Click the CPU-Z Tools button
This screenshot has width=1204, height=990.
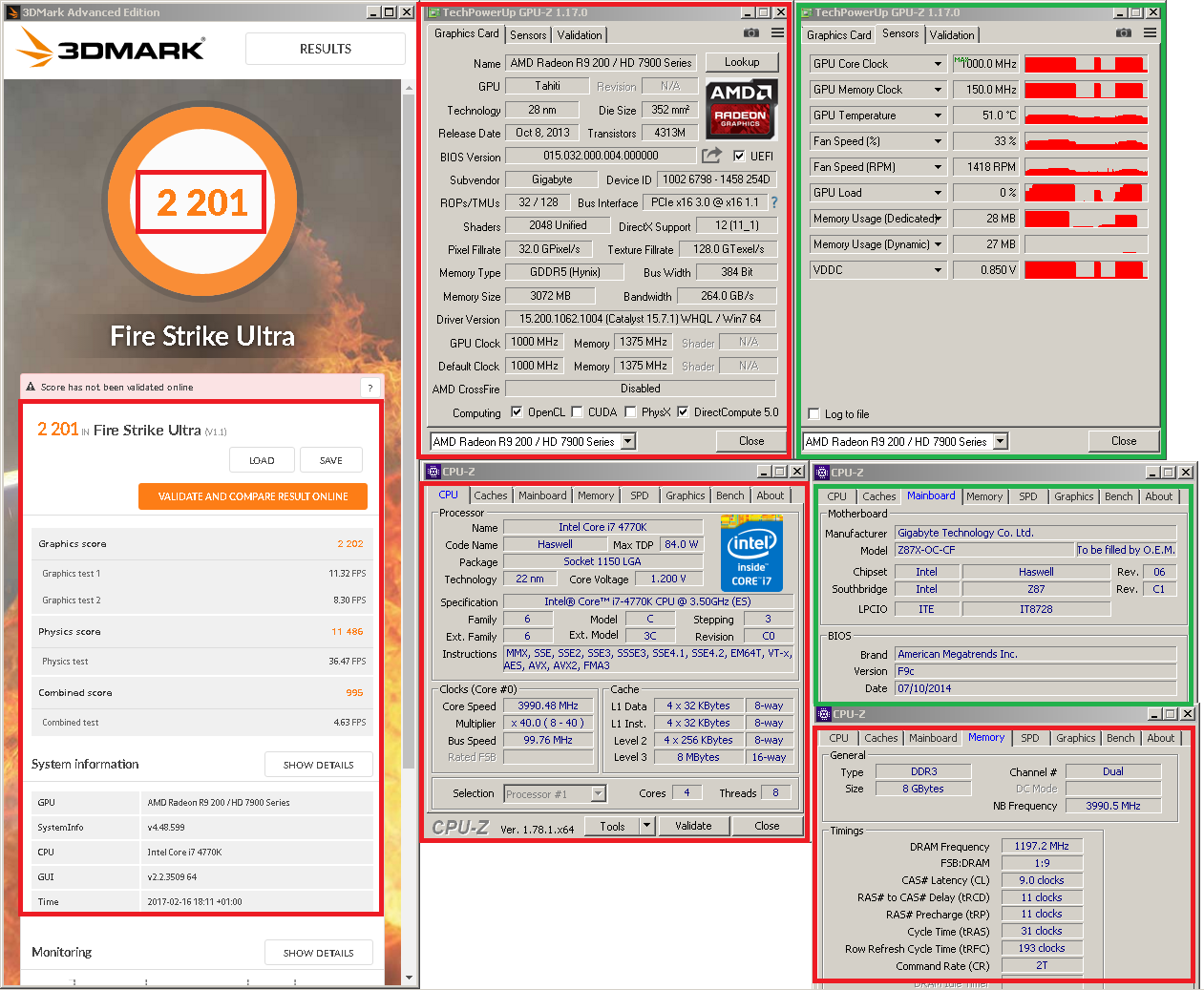612,826
